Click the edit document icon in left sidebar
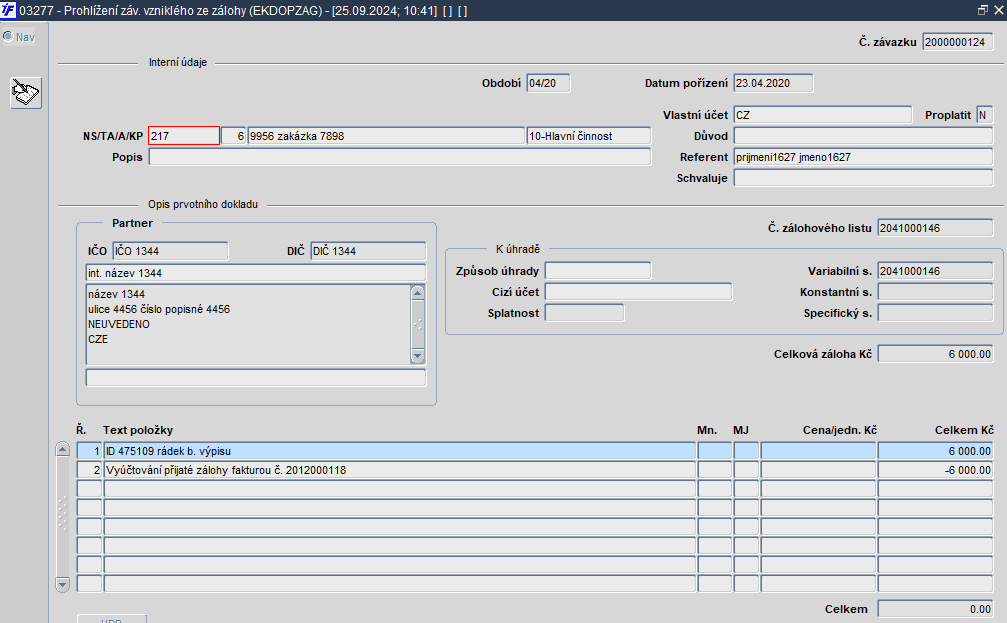 [26, 93]
